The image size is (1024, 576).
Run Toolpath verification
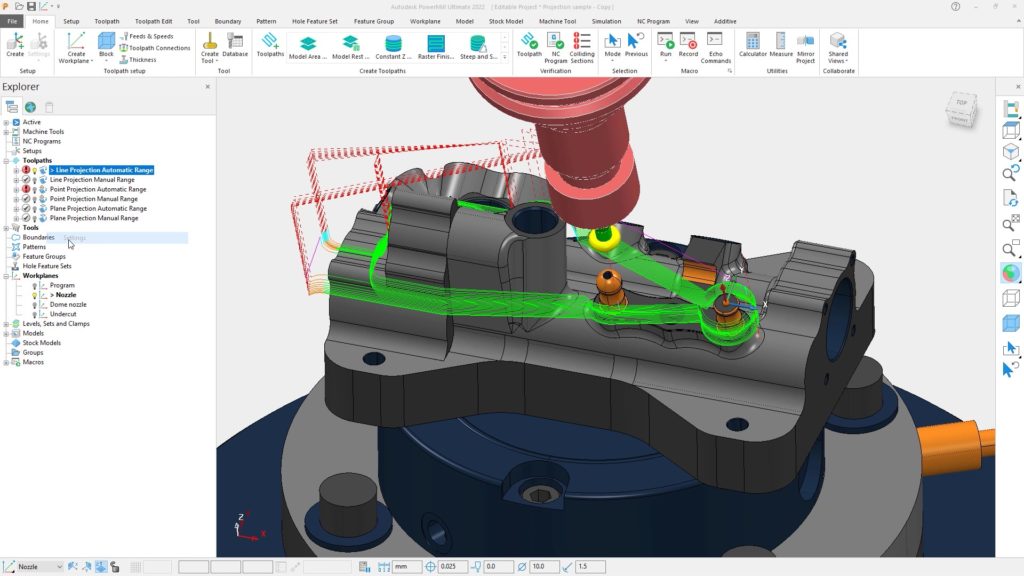(x=529, y=44)
